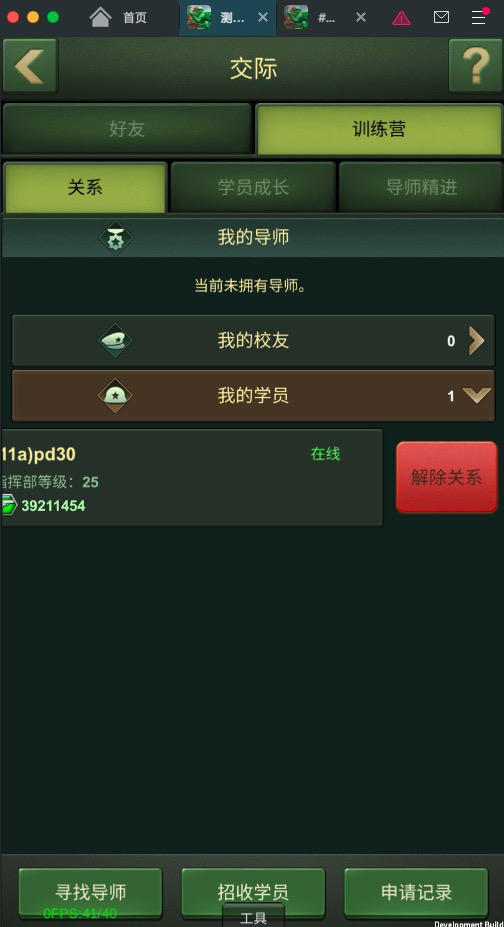504x927 pixels.
Task: Click the 招收学员 button
Action: coord(253,892)
